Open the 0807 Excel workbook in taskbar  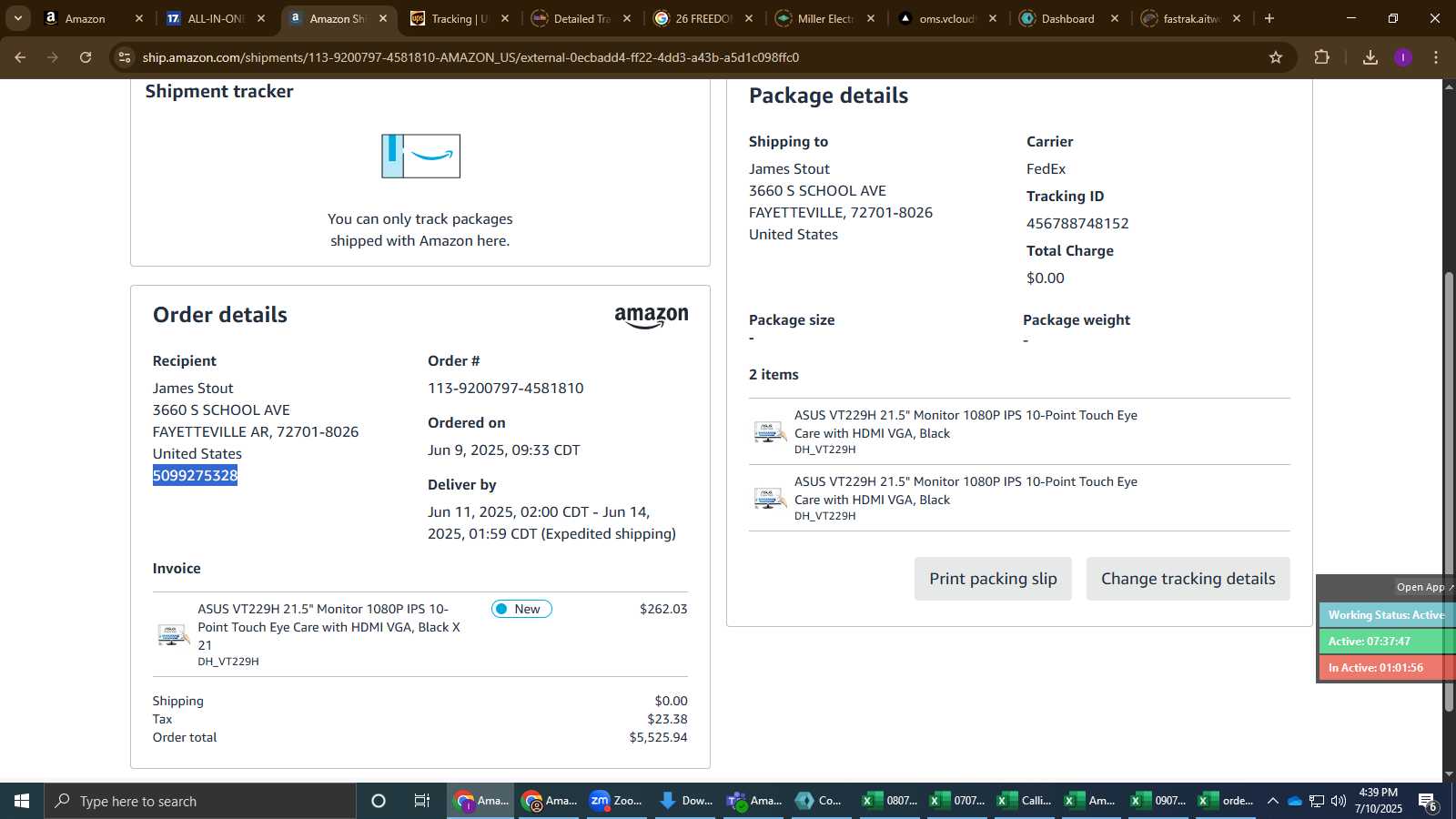(890, 801)
